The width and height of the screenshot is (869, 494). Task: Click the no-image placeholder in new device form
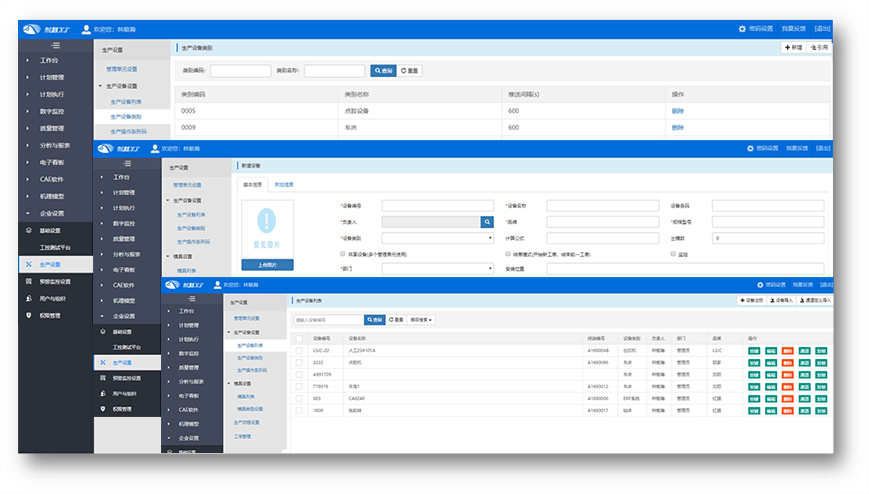coord(267,229)
